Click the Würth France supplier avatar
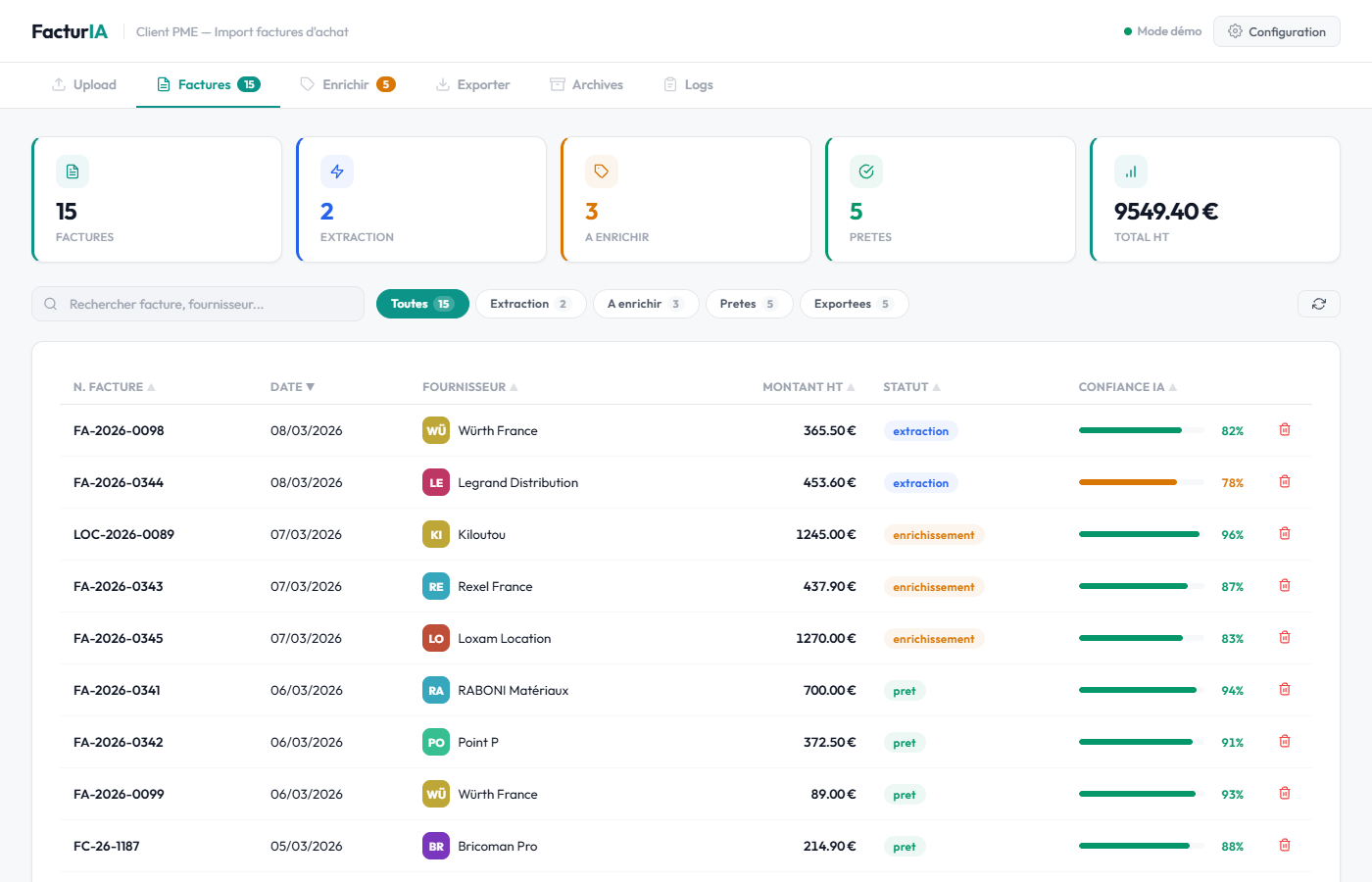1372x882 pixels. (x=435, y=429)
